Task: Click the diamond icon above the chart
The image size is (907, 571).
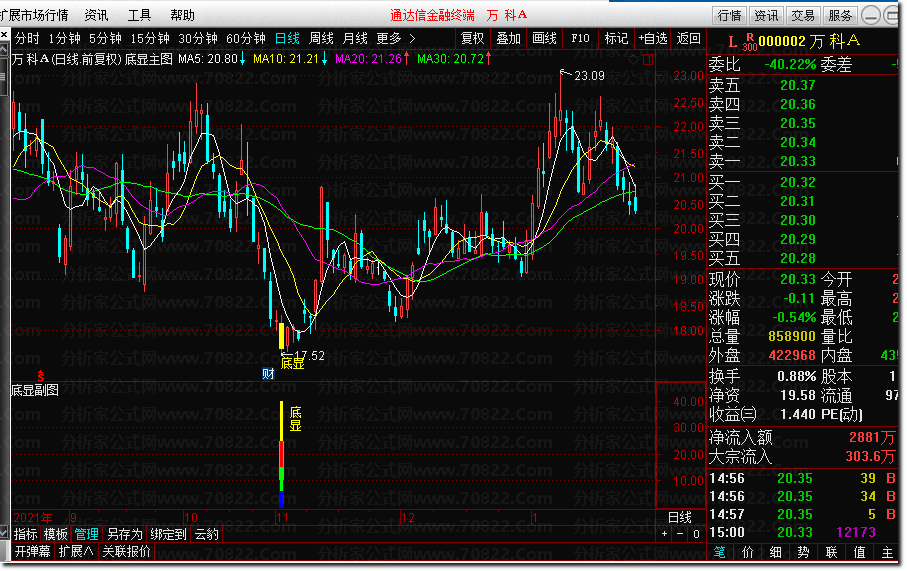Action: pyautogui.click(x=634, y=59)
